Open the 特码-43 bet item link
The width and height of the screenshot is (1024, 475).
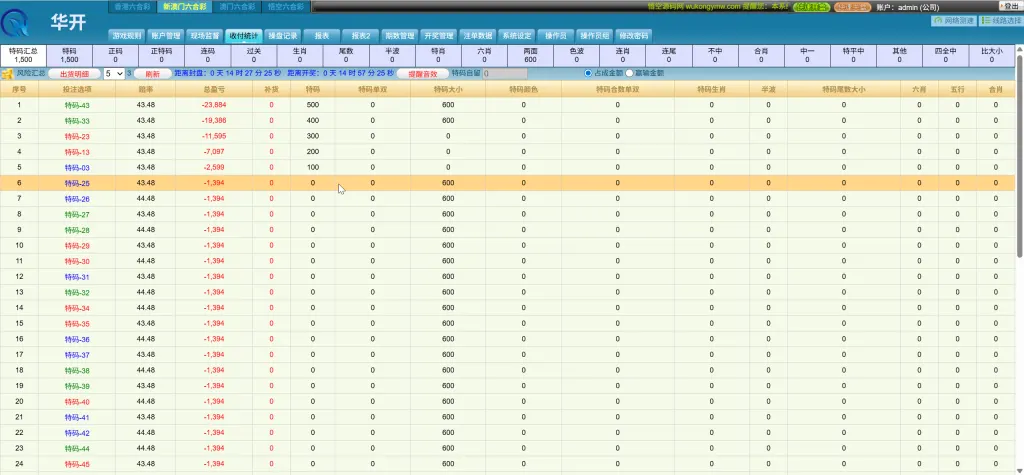77,105
